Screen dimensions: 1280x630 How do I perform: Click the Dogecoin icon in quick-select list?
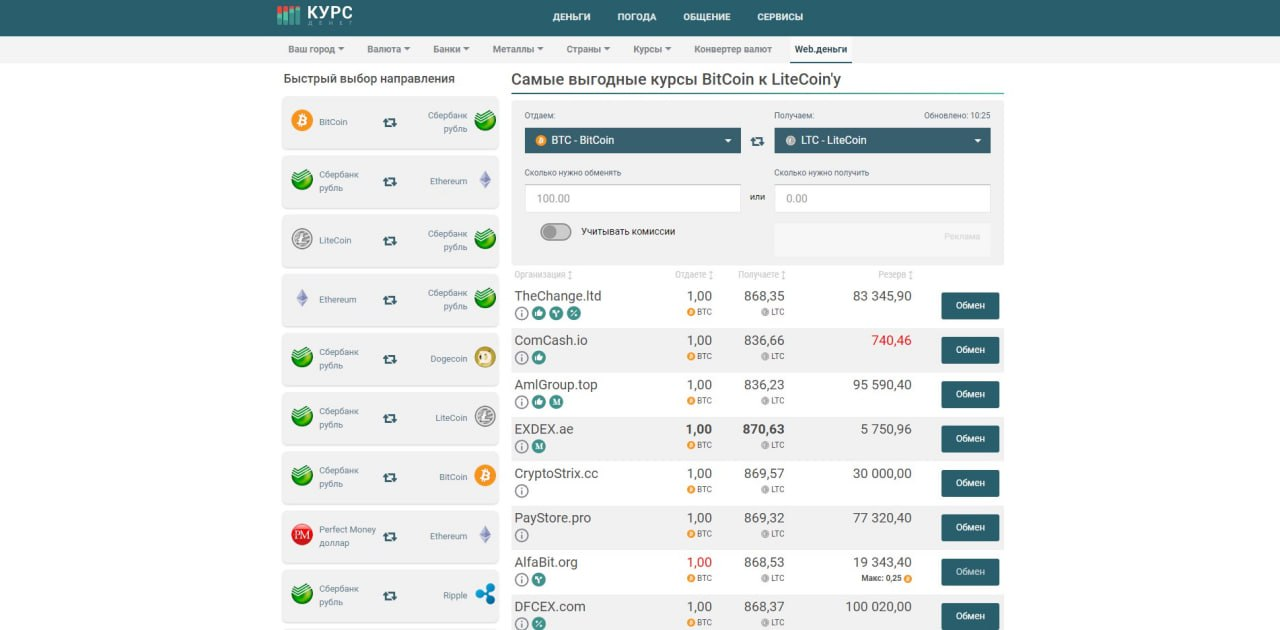pyautogui.click(x=485, y=357)
